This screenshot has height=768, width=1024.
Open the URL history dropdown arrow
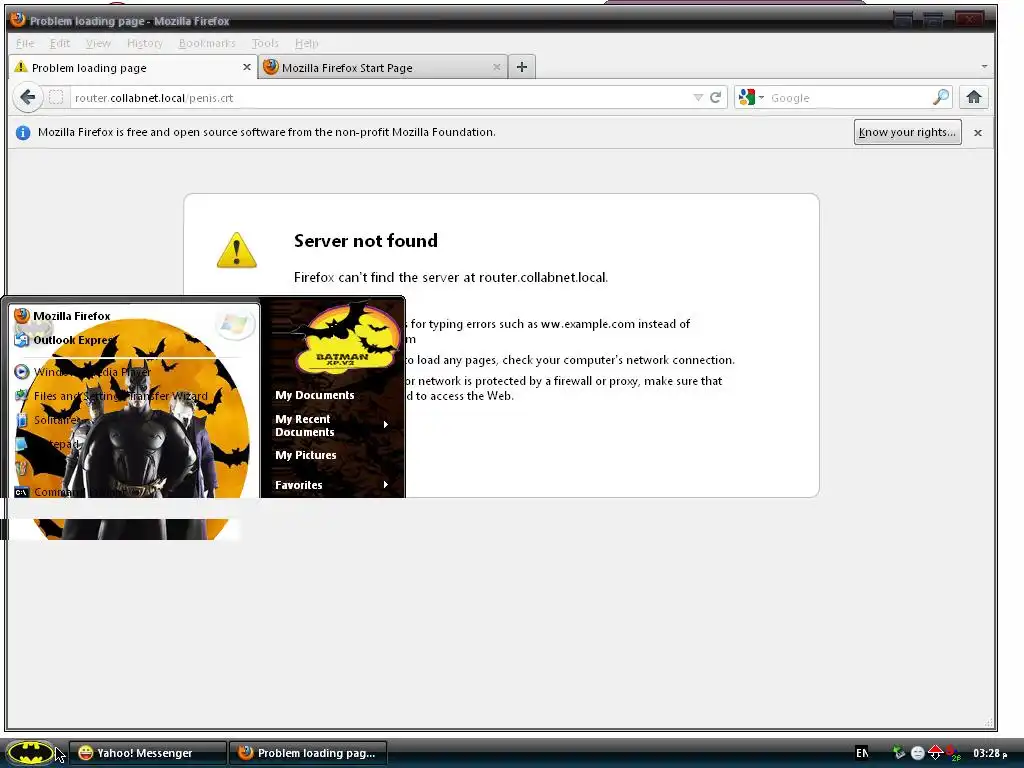click(x=698, y=98)
